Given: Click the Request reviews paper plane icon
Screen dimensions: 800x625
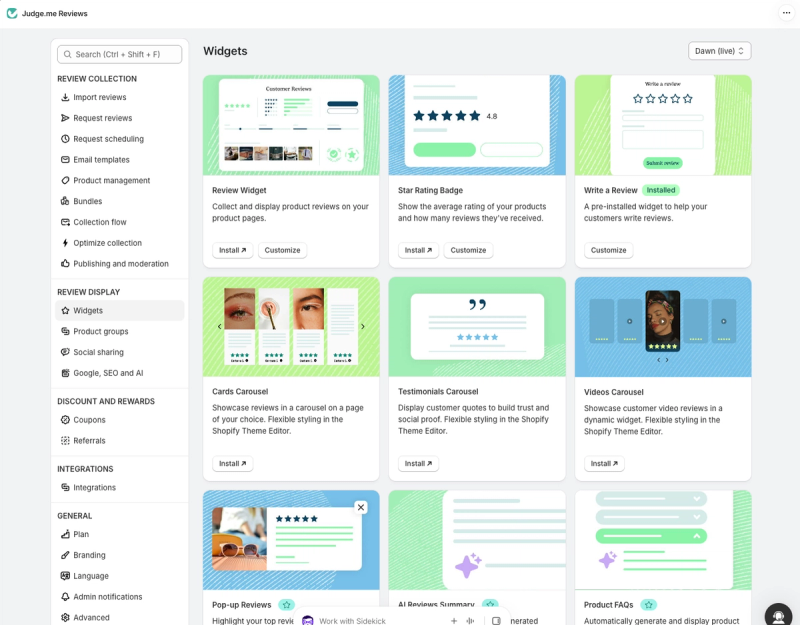Looking at the screenshot, I should [x=65, y=118].
